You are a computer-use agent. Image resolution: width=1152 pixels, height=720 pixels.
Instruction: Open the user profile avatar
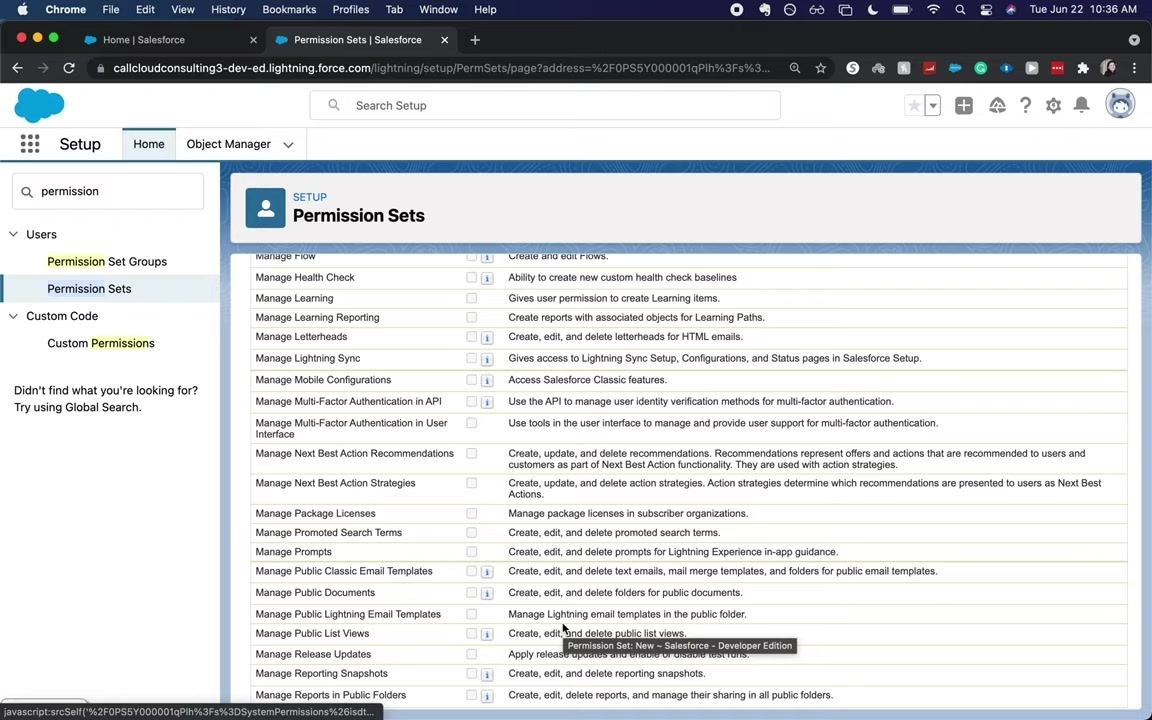pyautogui.click(x=1120, y=105)
